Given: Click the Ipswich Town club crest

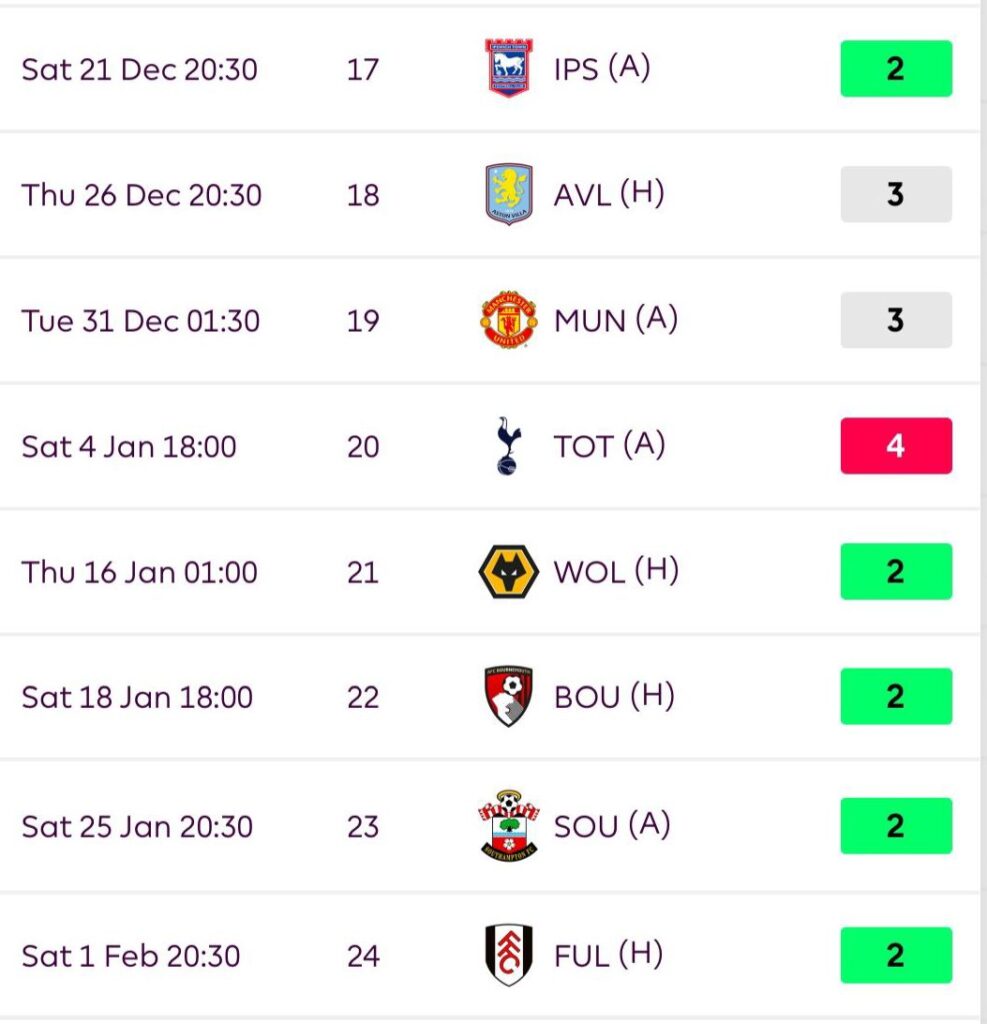Looking at the screenshot, I should pos(509,68).
